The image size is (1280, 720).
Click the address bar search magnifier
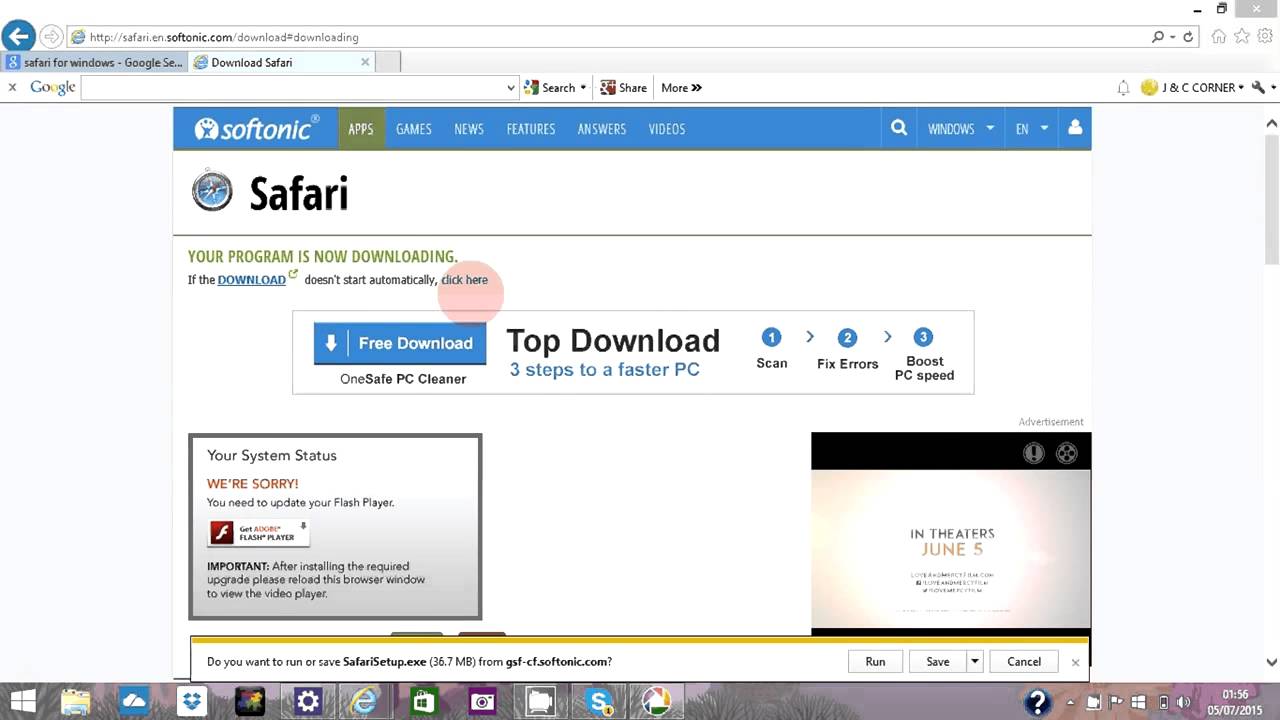point(1157,37)
